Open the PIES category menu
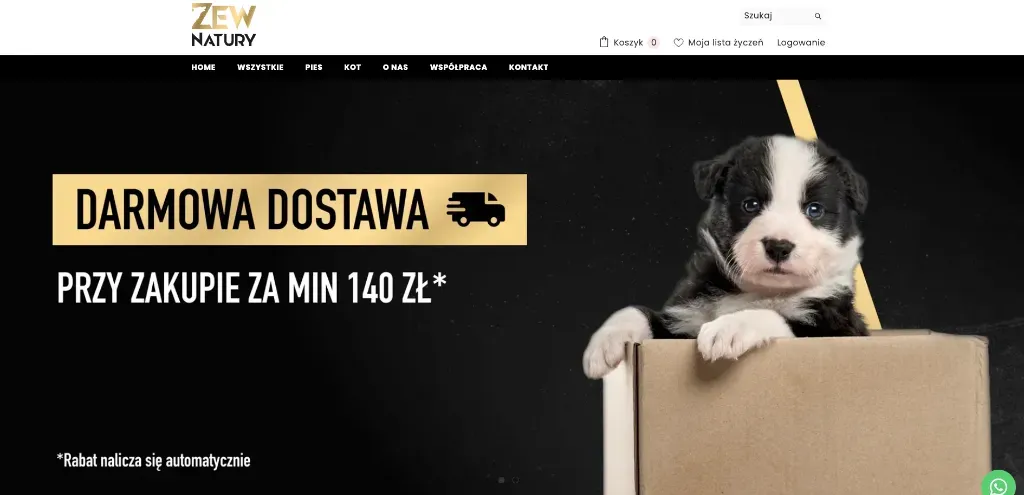Viewport: 1024px width, 495px height. pyautogui.click(x=313, y=67)
